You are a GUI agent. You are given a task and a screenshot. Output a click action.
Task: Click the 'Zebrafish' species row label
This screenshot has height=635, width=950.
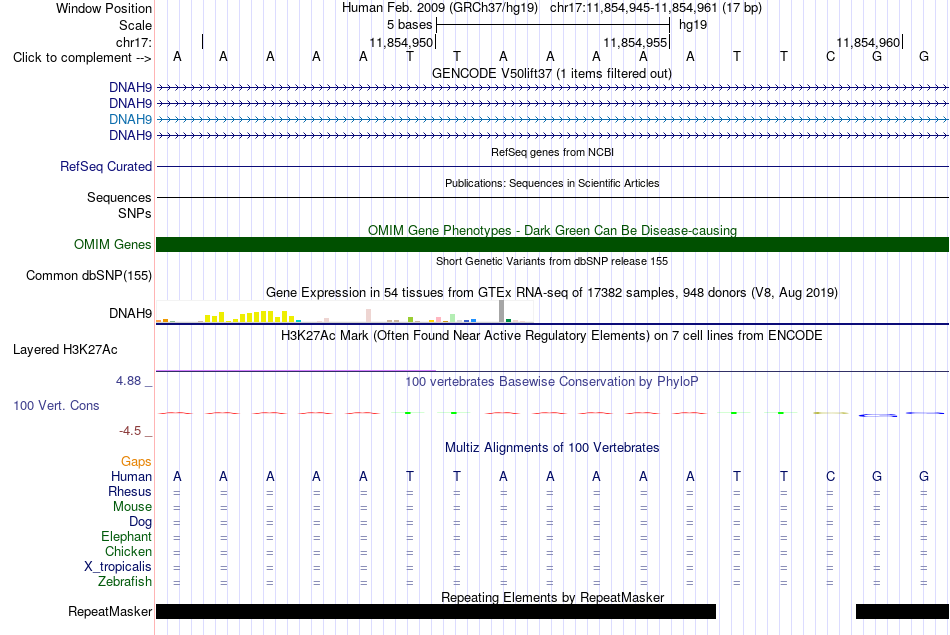[125, 582]
